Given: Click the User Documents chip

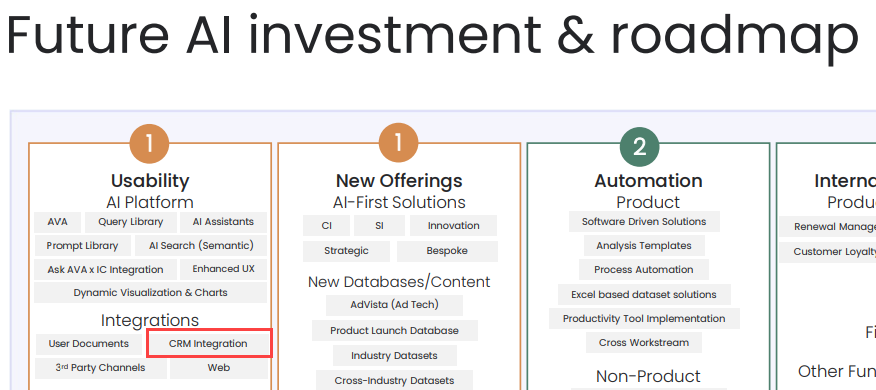Looking at the screenshot, I should click(x=88, y=344).
